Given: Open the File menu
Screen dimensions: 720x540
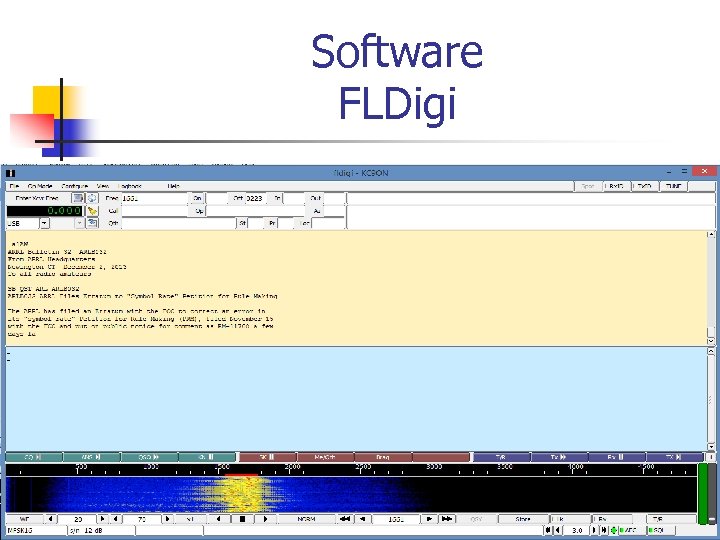Looking at the screenshot, I should (14, 186).
